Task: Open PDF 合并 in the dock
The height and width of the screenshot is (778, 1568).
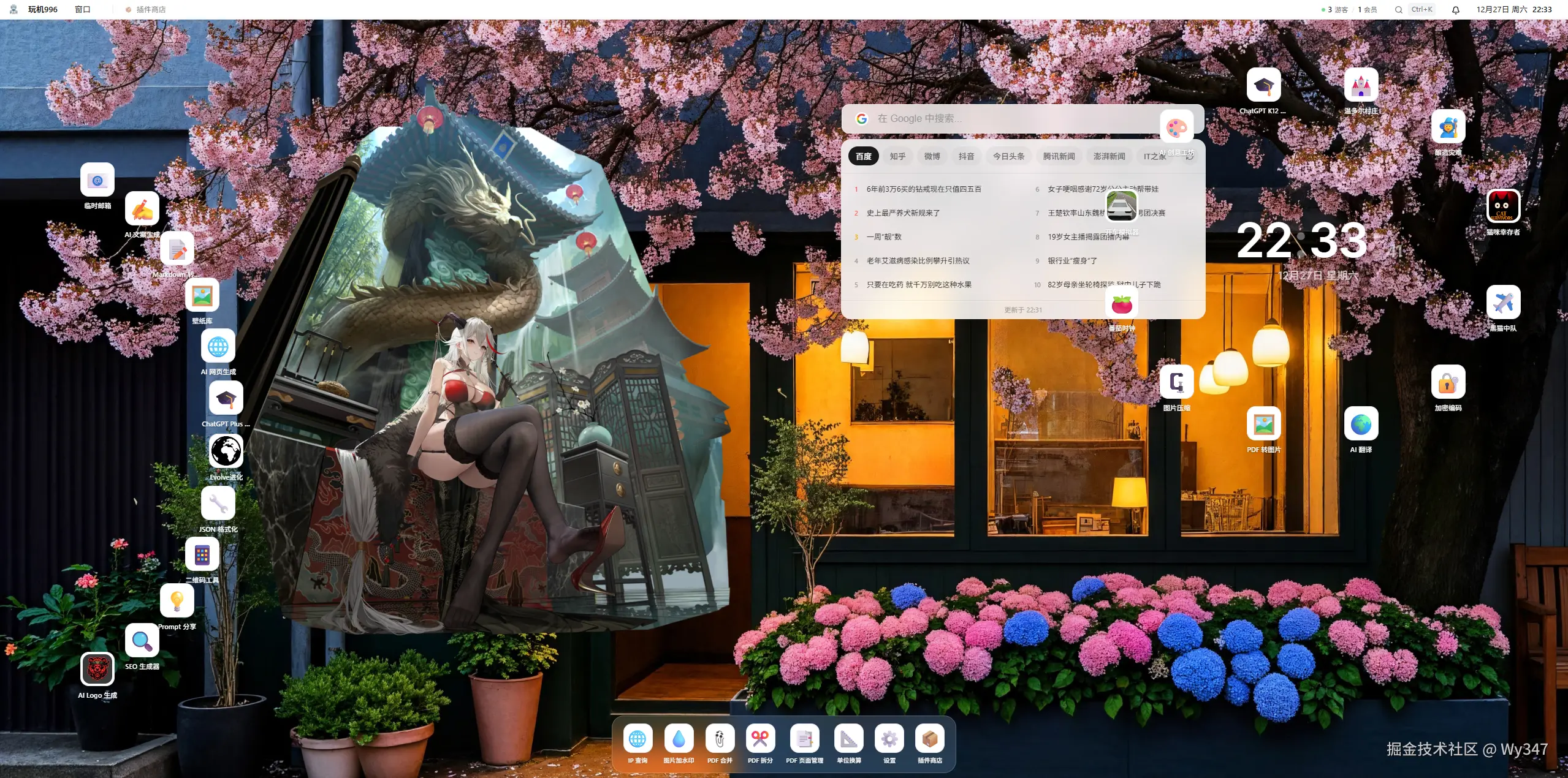Action: click(x=720, y=739)
